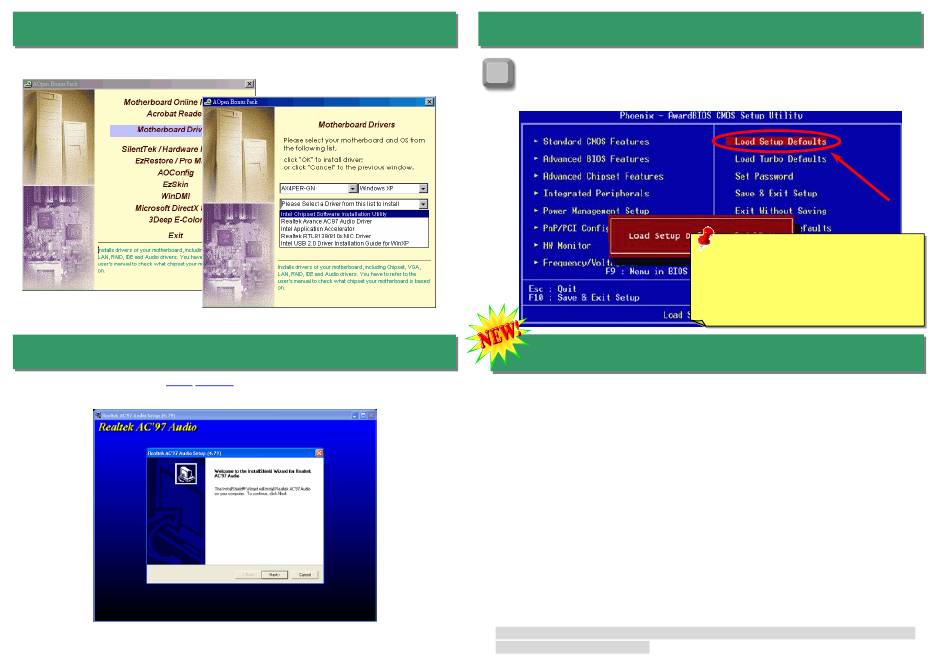Viewport: 950px width, 659px height.
Task: Launch AOConfig from the Bonus Pack menu
Action: pyautogui.click(x=176, y=173)
